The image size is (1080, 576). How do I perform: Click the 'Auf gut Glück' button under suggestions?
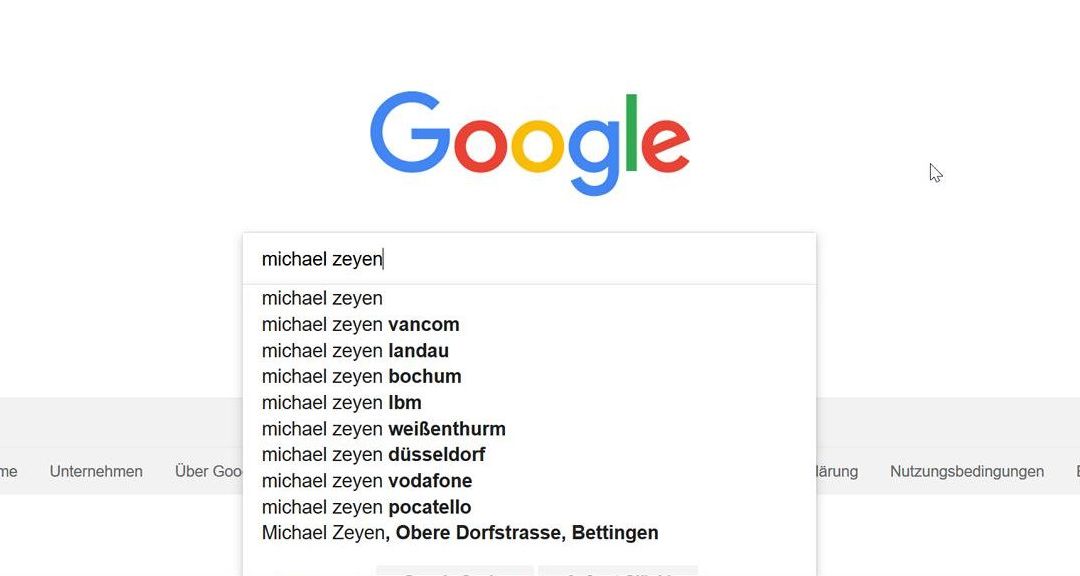618,571
